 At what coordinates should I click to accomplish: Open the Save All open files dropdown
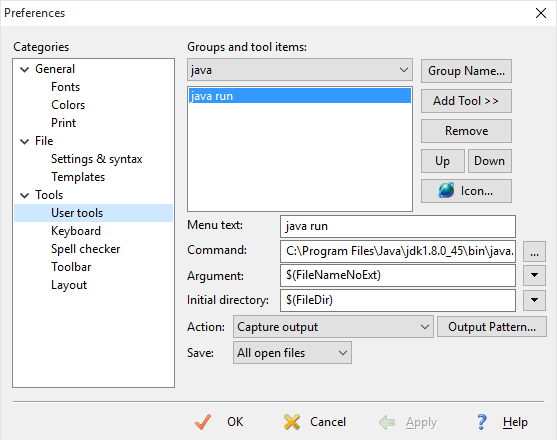292,353
